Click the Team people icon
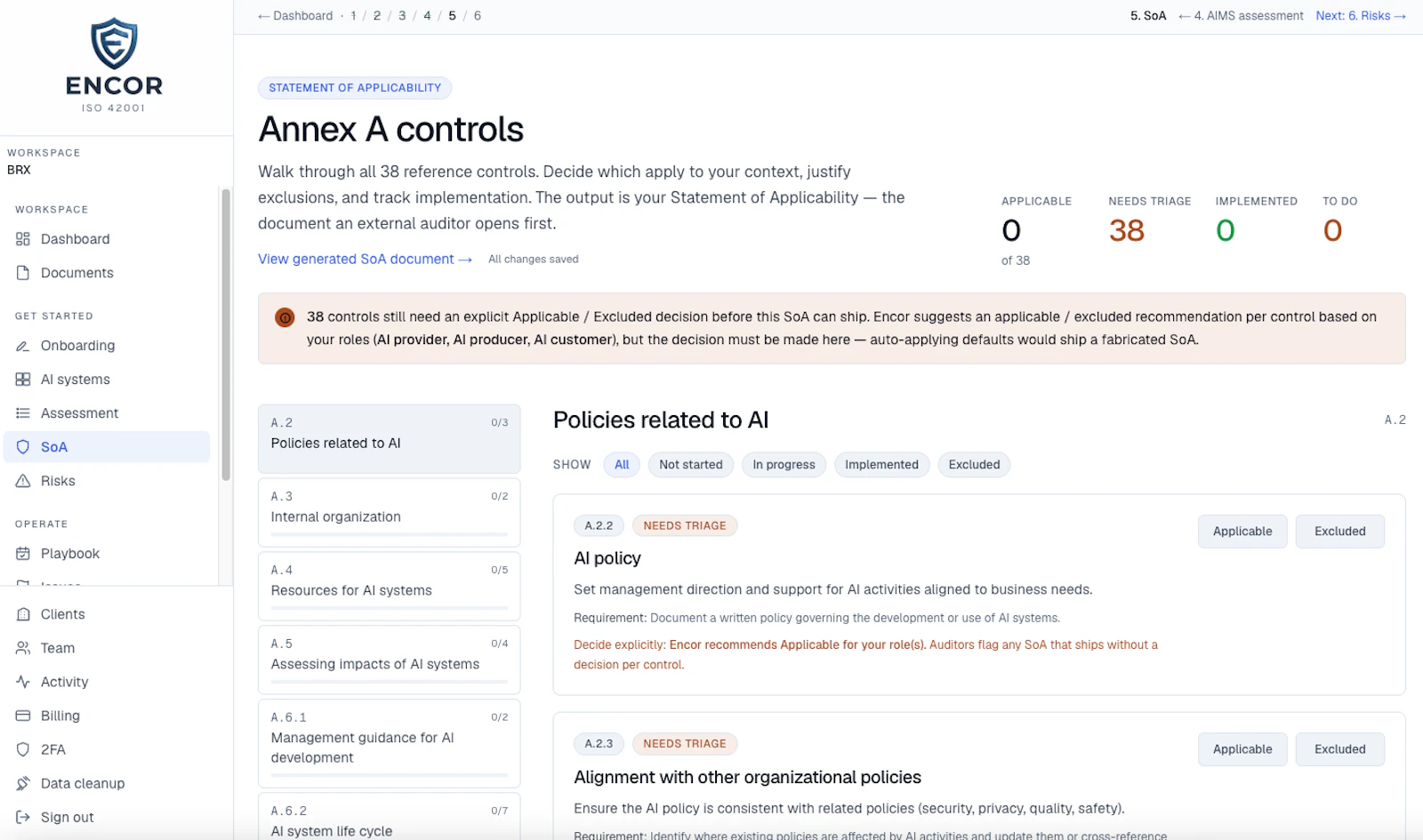 (23, 648)
